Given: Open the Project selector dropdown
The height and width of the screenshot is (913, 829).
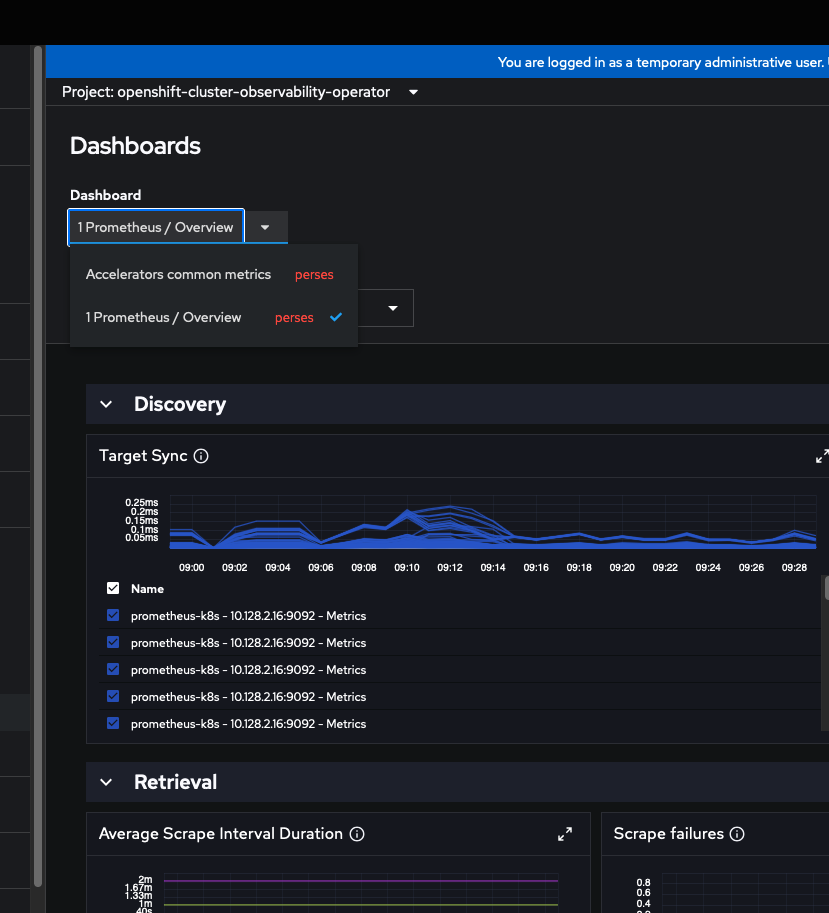Looking at the screenshot, I should (x=240, y=92).
